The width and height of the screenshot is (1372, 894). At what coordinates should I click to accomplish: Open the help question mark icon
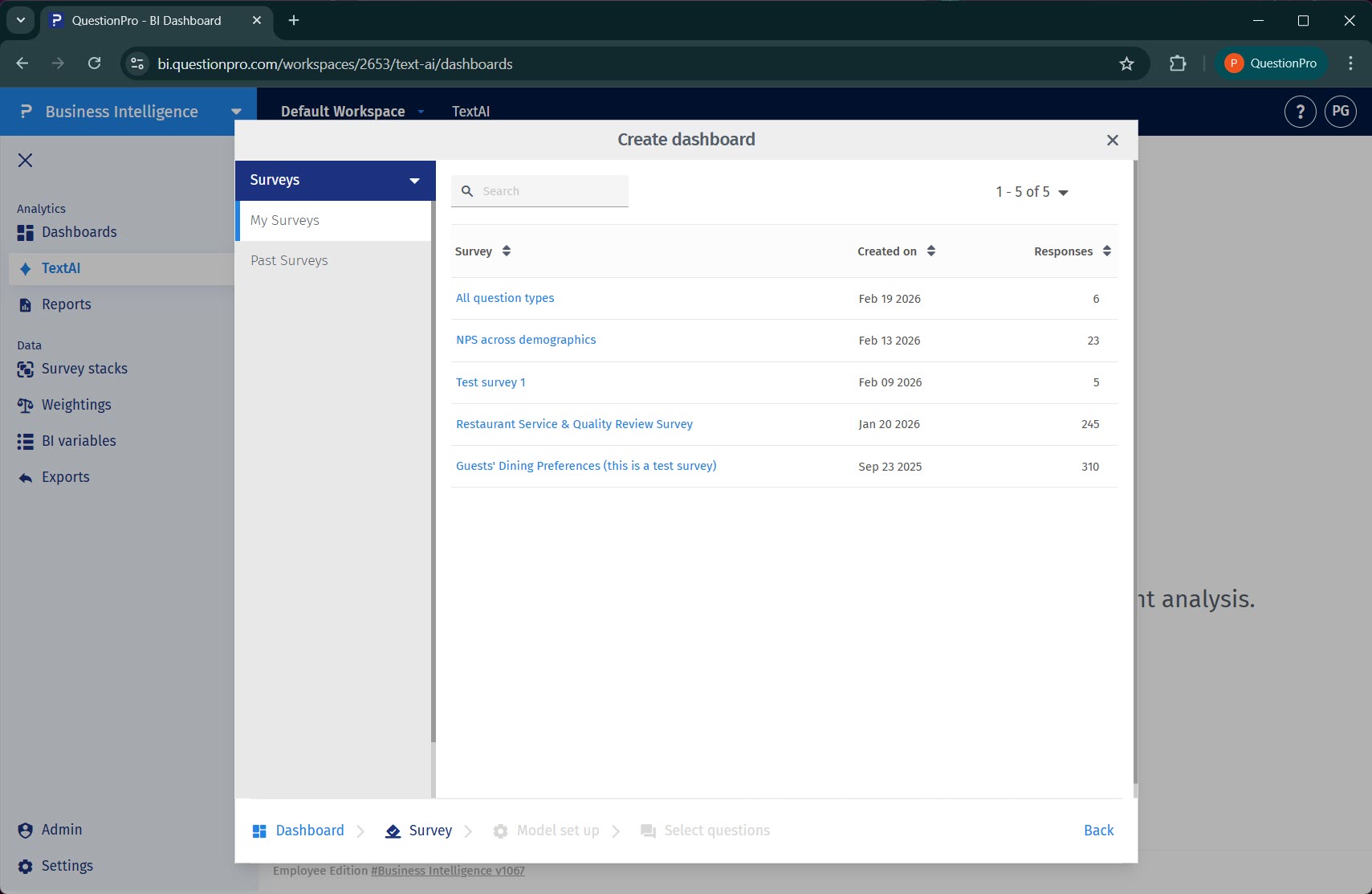pyautogui.click(x=1300, y=112)
